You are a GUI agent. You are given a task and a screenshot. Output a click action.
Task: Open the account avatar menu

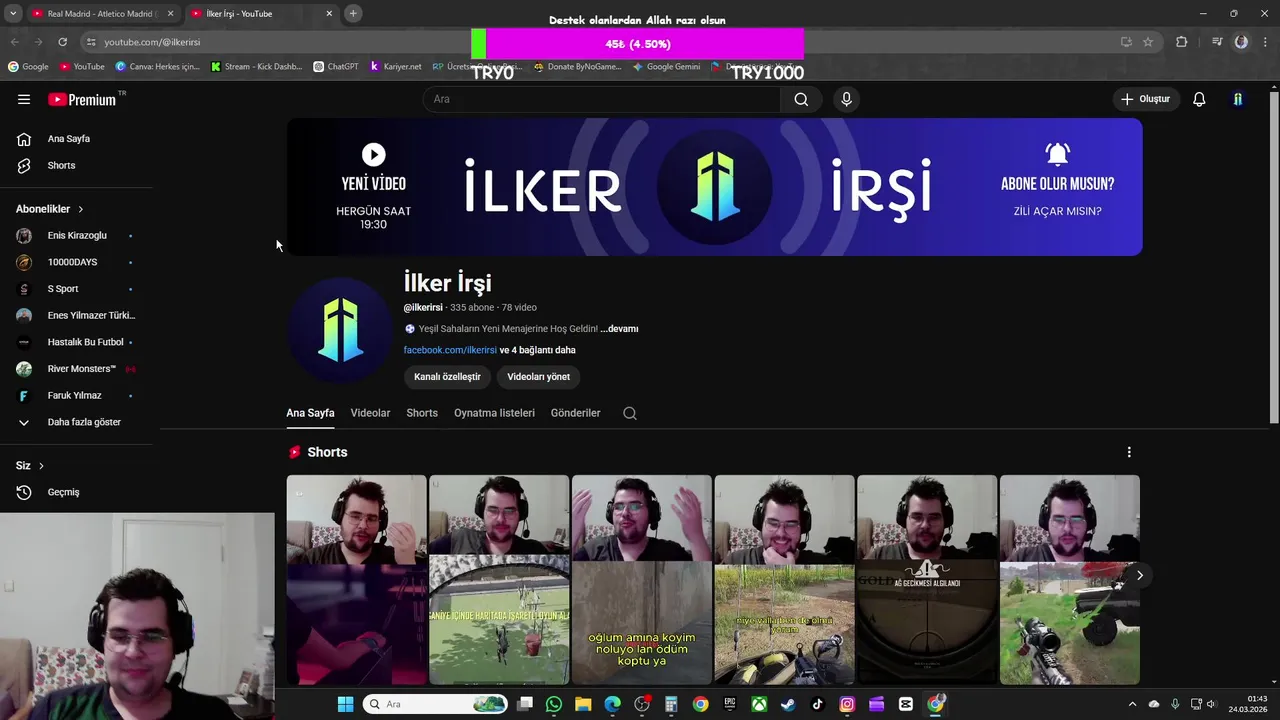point(1238,99)
